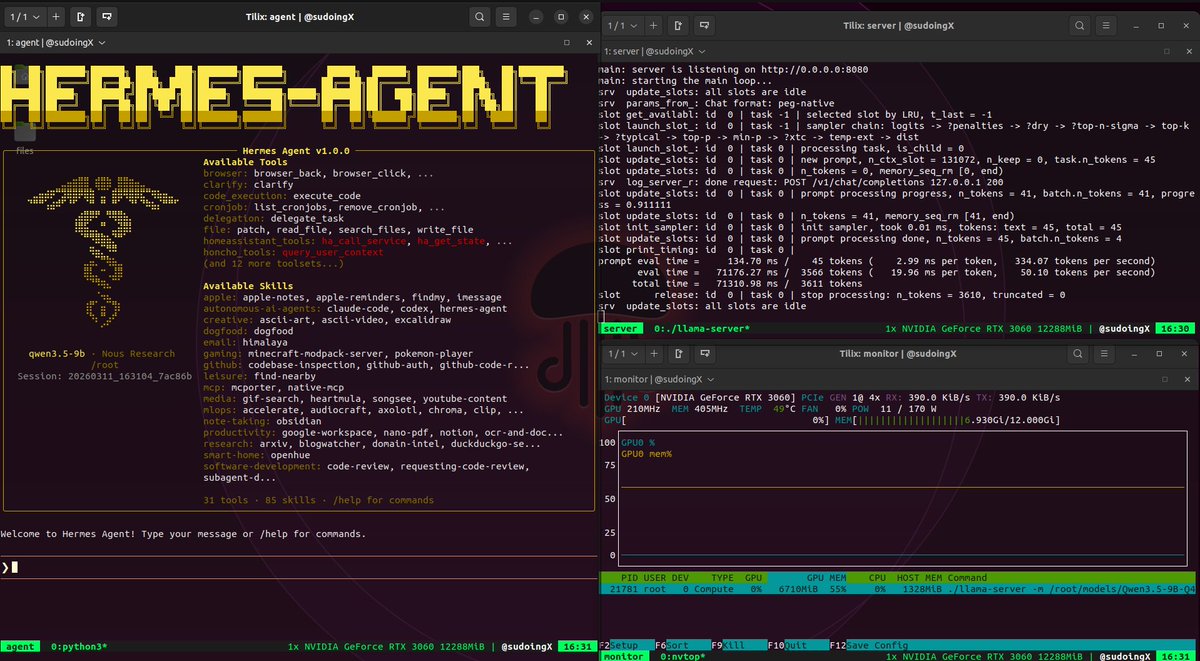
Task: Add terminal right in the server window
Action: click(680, 25)
